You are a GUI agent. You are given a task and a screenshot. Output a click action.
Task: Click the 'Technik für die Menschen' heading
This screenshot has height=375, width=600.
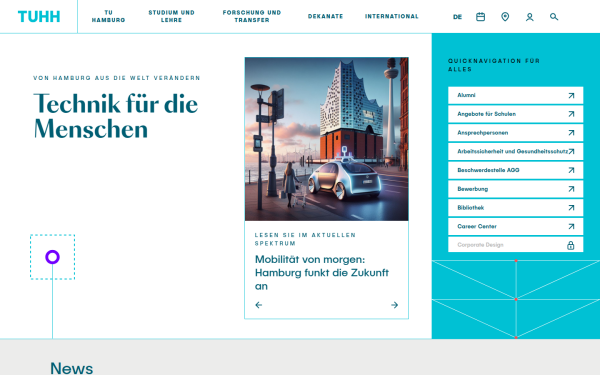116,116
